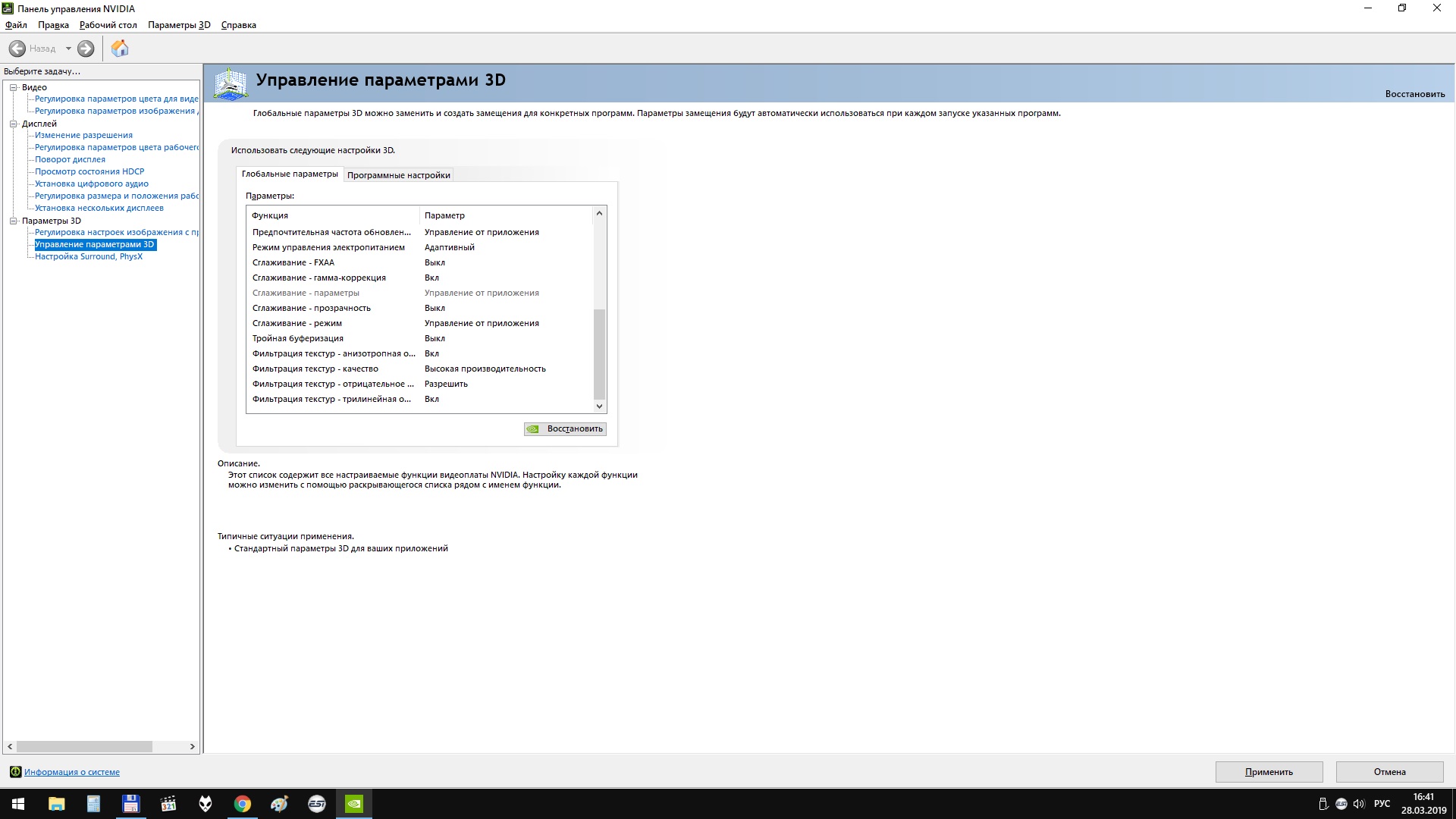
Task: Select Изменение разрешения in task tree
Action: [83, 135]
